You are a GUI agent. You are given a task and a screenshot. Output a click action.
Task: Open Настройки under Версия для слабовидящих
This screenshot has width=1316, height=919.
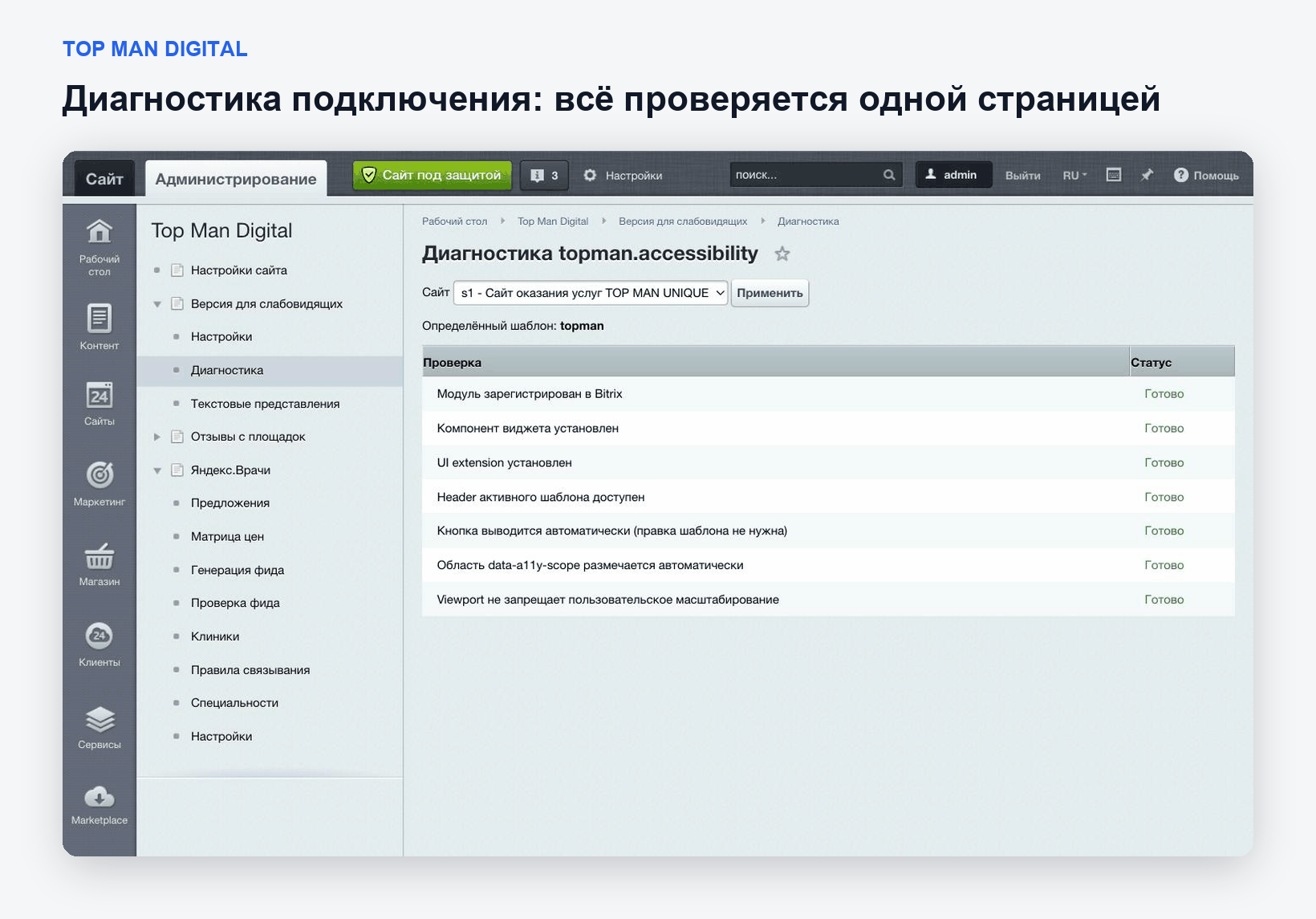tap(221, 337)
